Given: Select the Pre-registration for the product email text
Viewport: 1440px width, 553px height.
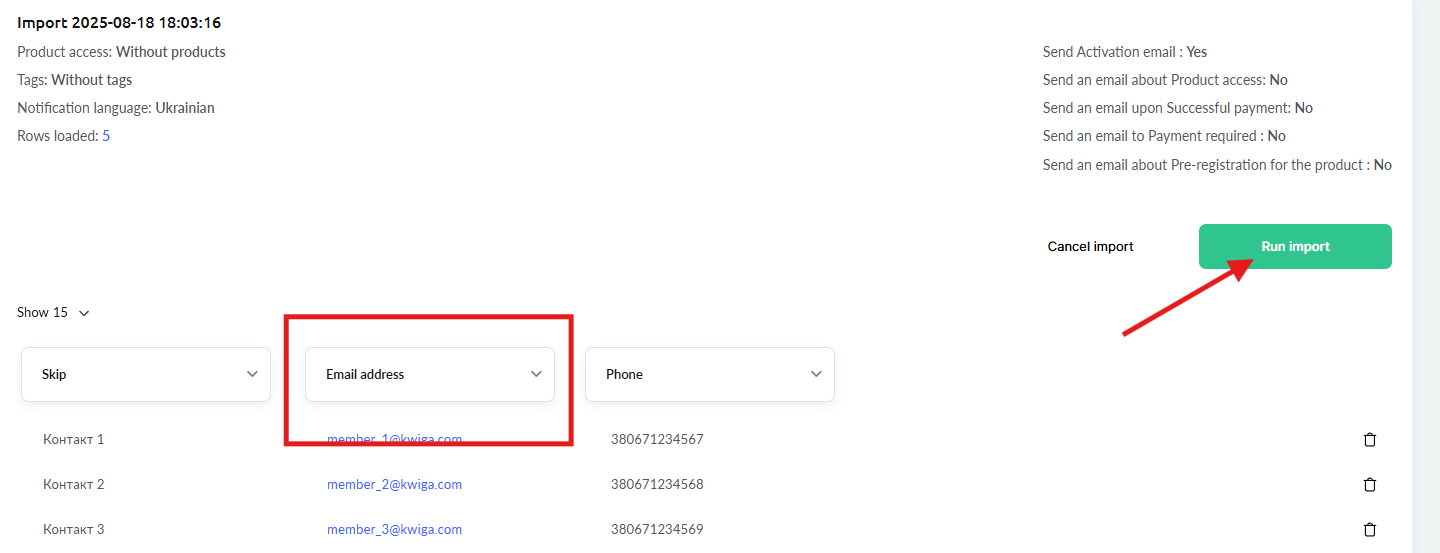Looking at the screenshot, I should (1217, 165).
